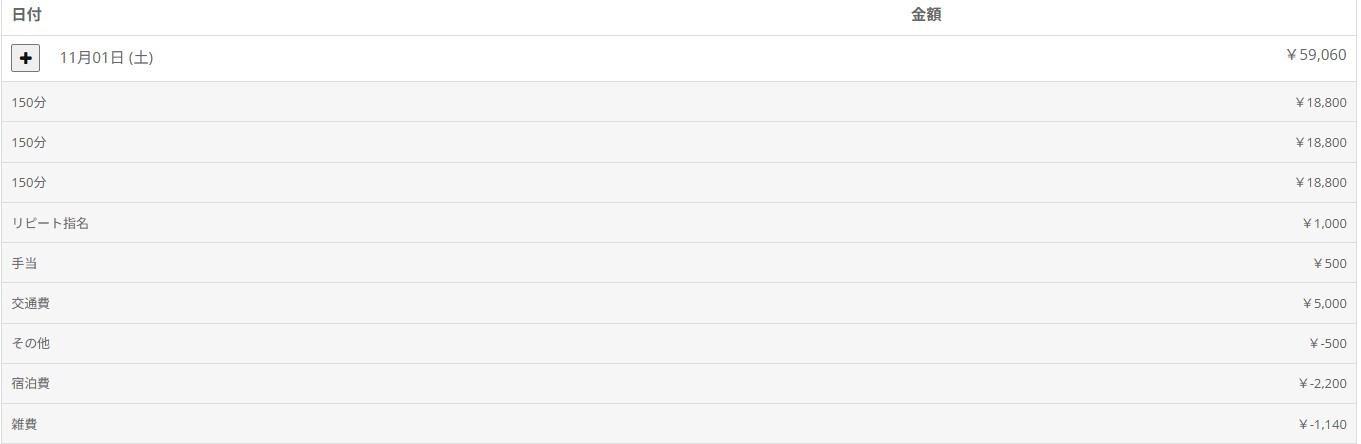
Task: Select the 11月01日 (土) date label
Action: 106,58
